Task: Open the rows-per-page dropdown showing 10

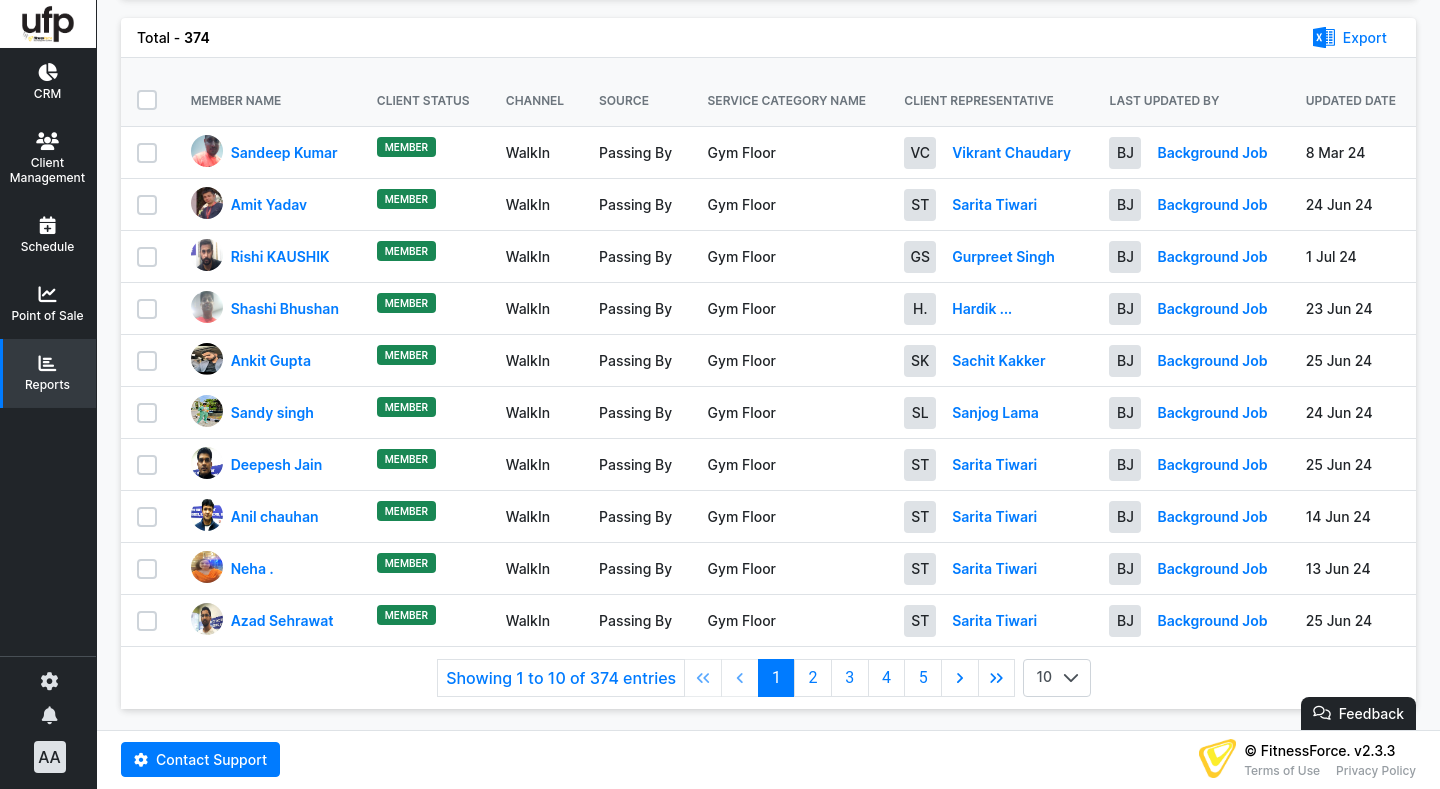Action: pos(1056,678)
